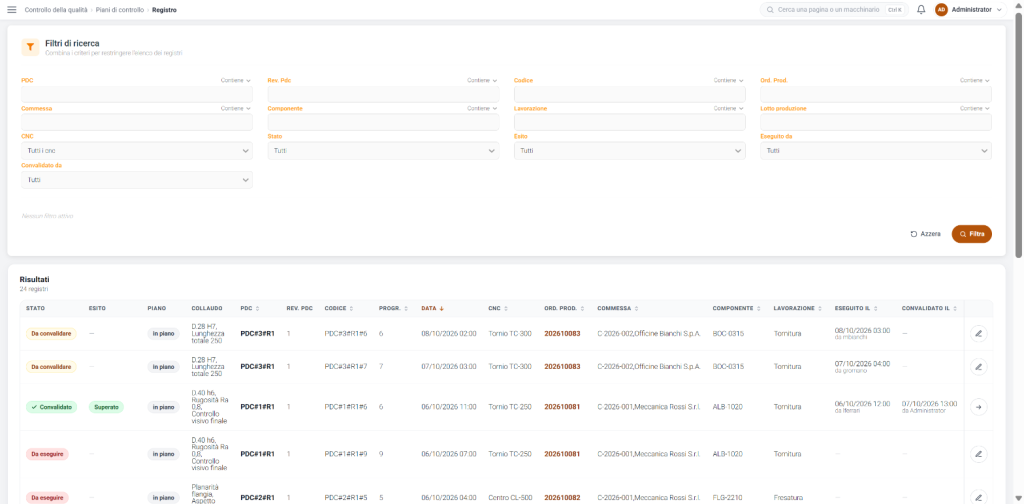
Task: Open the hamburger navigation menu
Action: coord(12,10)
